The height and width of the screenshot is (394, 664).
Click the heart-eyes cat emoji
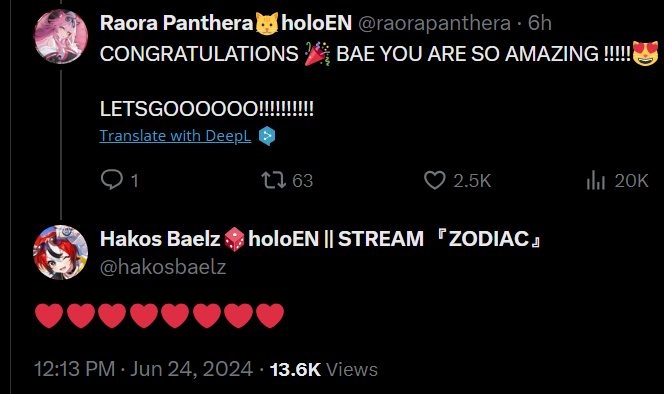[645, 54]
